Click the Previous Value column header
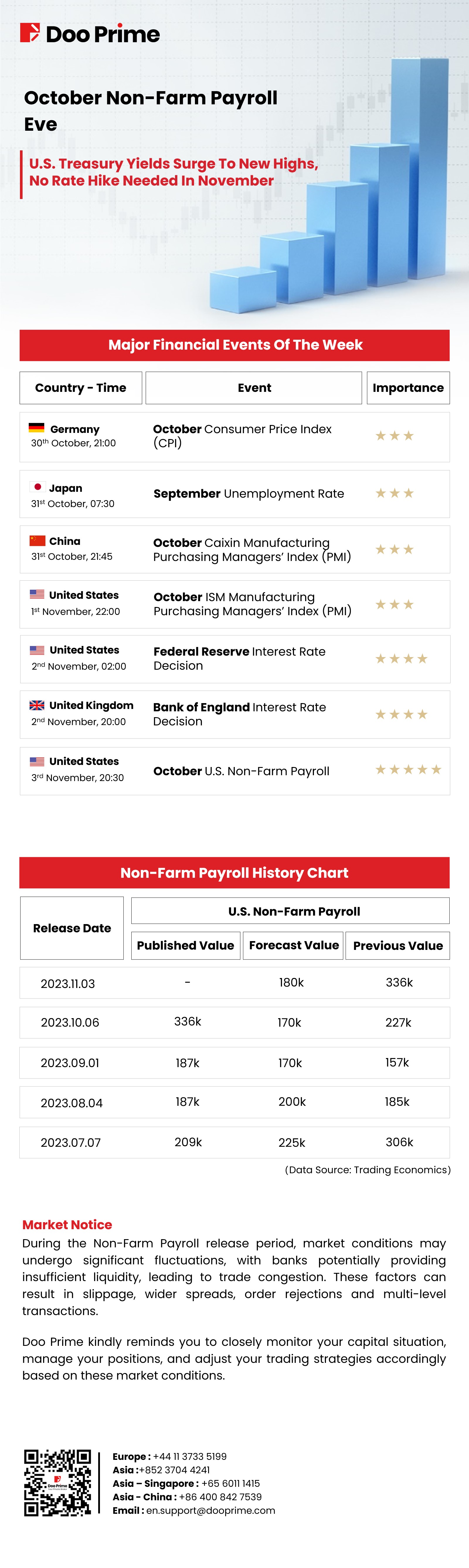The width and height of the screenshot is (469, 1568). tap(398, 945)
